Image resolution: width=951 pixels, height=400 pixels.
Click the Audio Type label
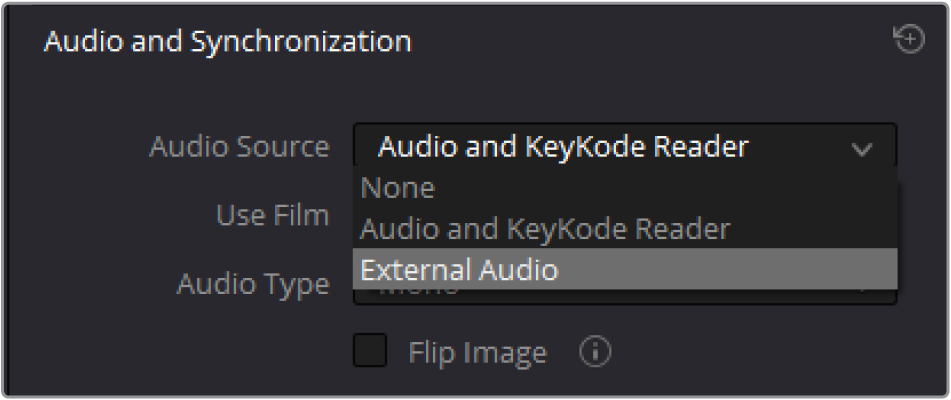point(253,284)
